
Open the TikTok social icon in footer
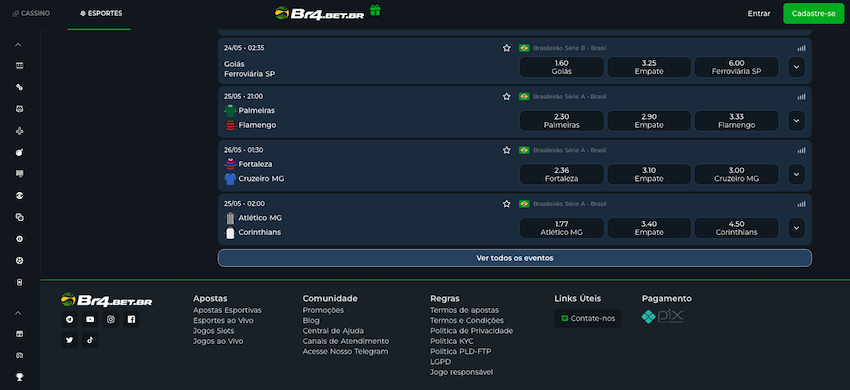pyautogui.click(x=90, y=340)
